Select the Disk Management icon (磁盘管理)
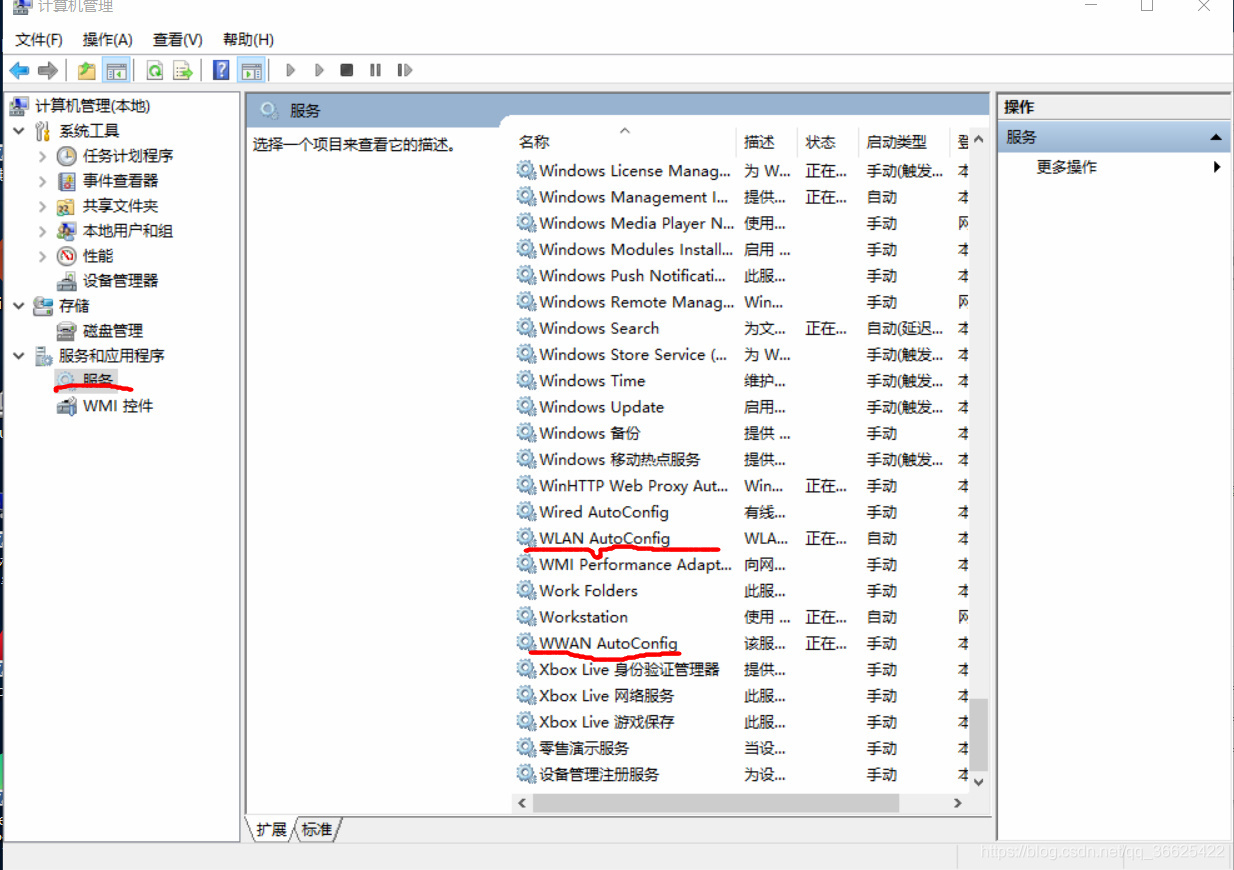This screenshot has height=870, width=1234. [x=66, y=331]
